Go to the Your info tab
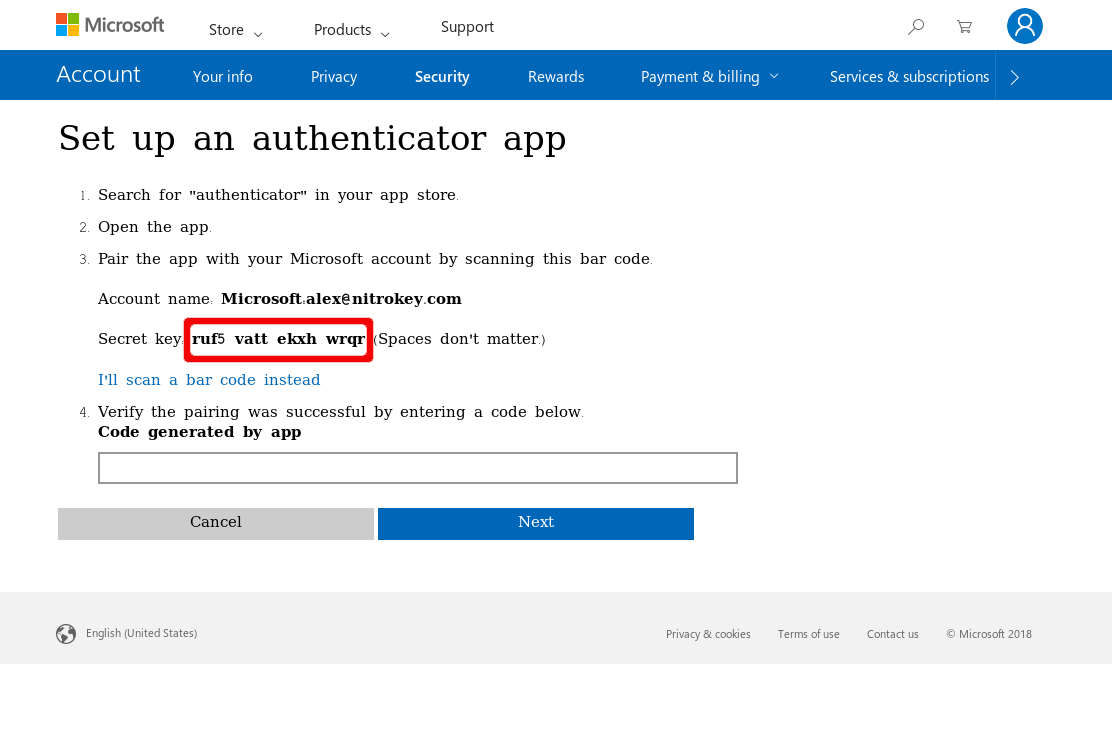Image resolution: width=1112 pixels, height=737 pixels. click(222, 77)
